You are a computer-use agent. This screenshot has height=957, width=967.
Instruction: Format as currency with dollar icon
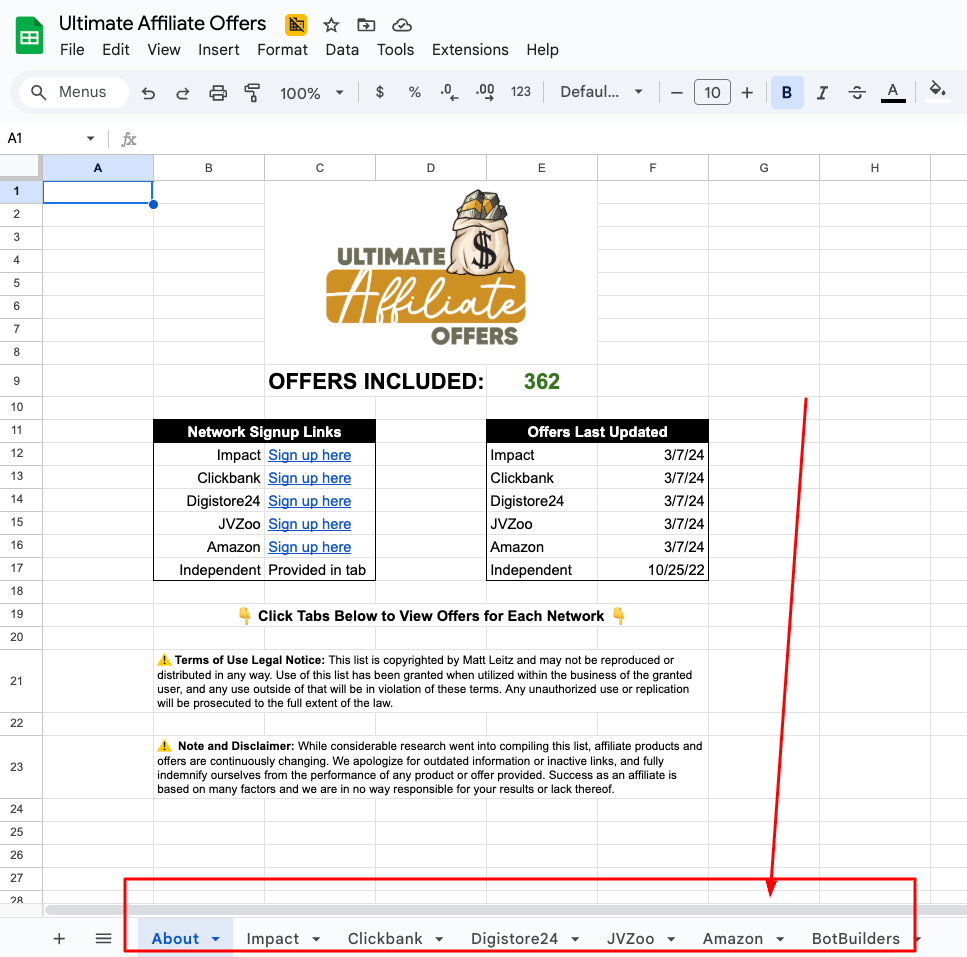pos(380,92)
